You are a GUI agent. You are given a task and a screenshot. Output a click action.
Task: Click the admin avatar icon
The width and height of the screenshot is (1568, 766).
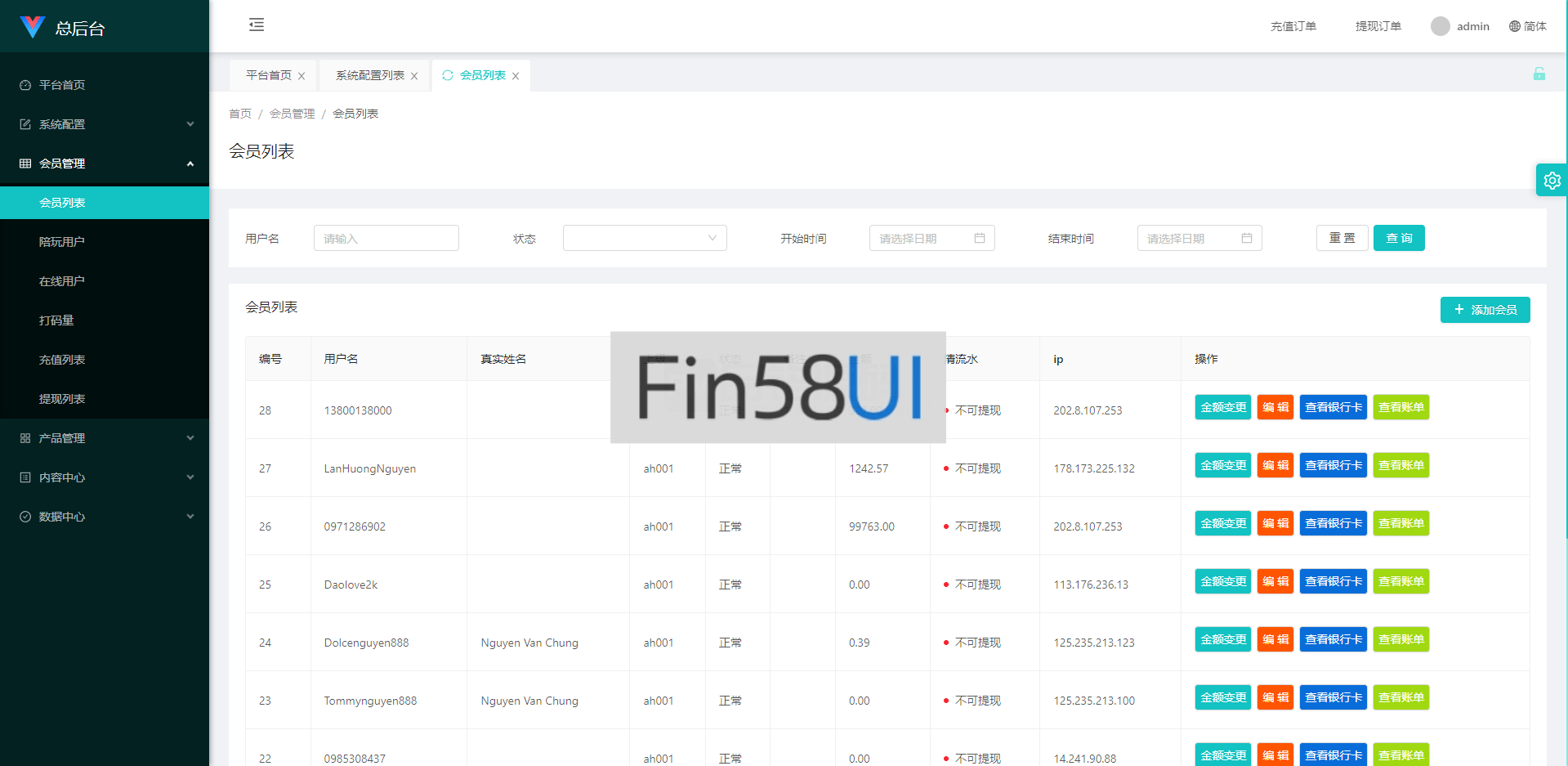(x=1440, y=26)
